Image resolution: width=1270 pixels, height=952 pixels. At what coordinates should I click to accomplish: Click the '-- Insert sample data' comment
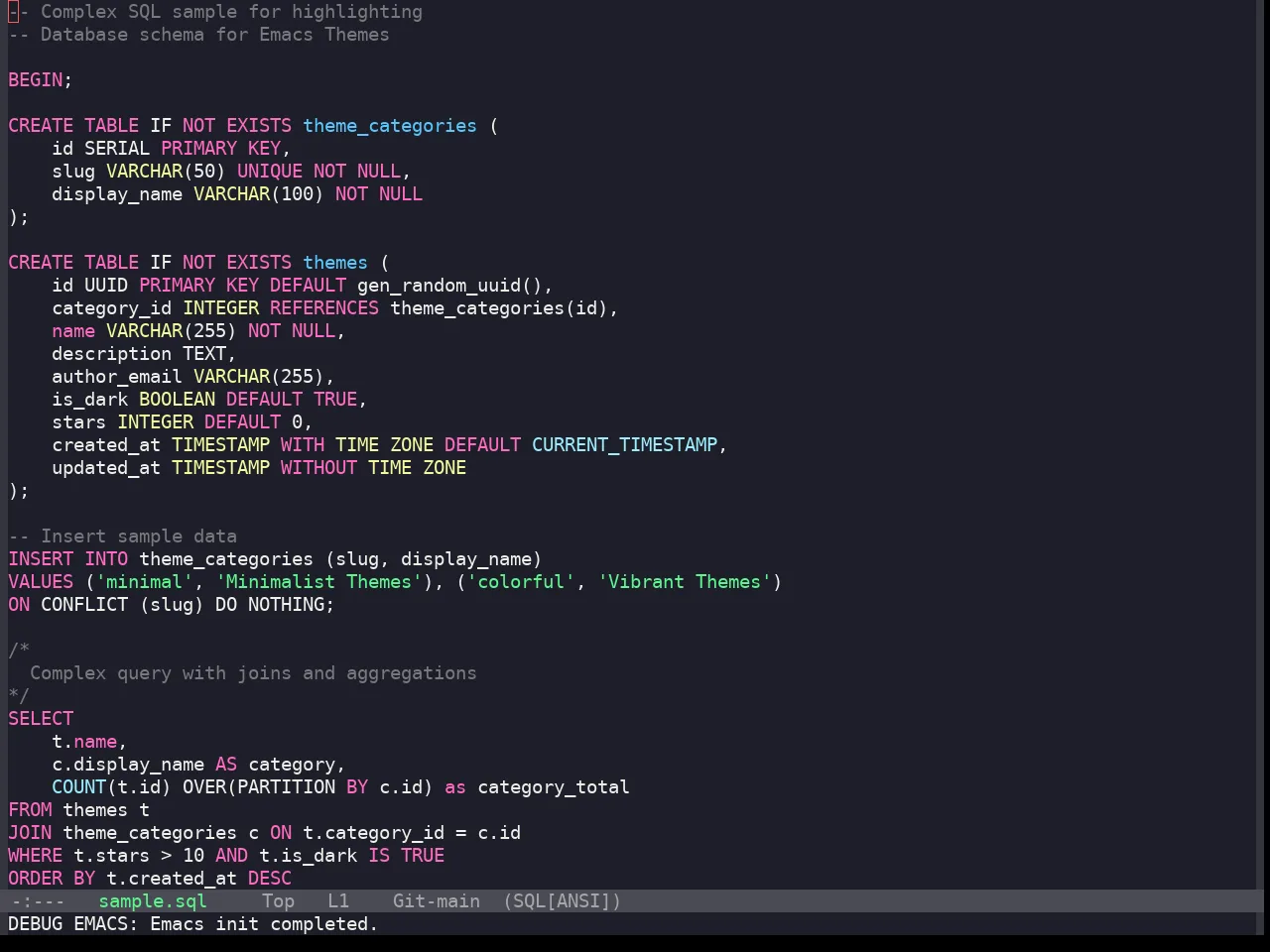pos(122,536)
